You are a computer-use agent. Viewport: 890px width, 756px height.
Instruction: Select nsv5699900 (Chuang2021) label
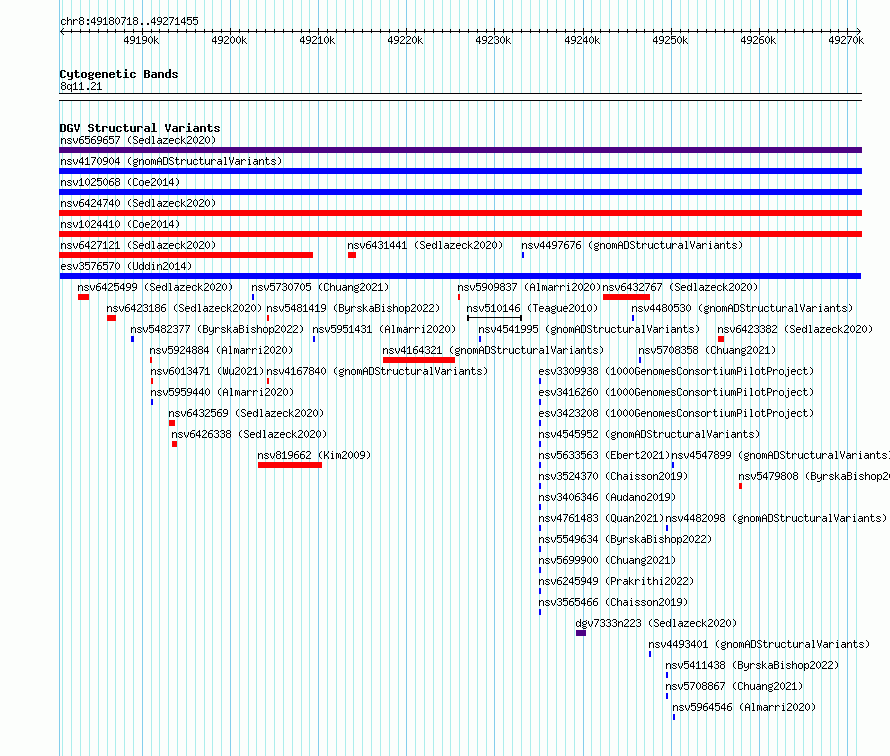(x=607, y=560)
